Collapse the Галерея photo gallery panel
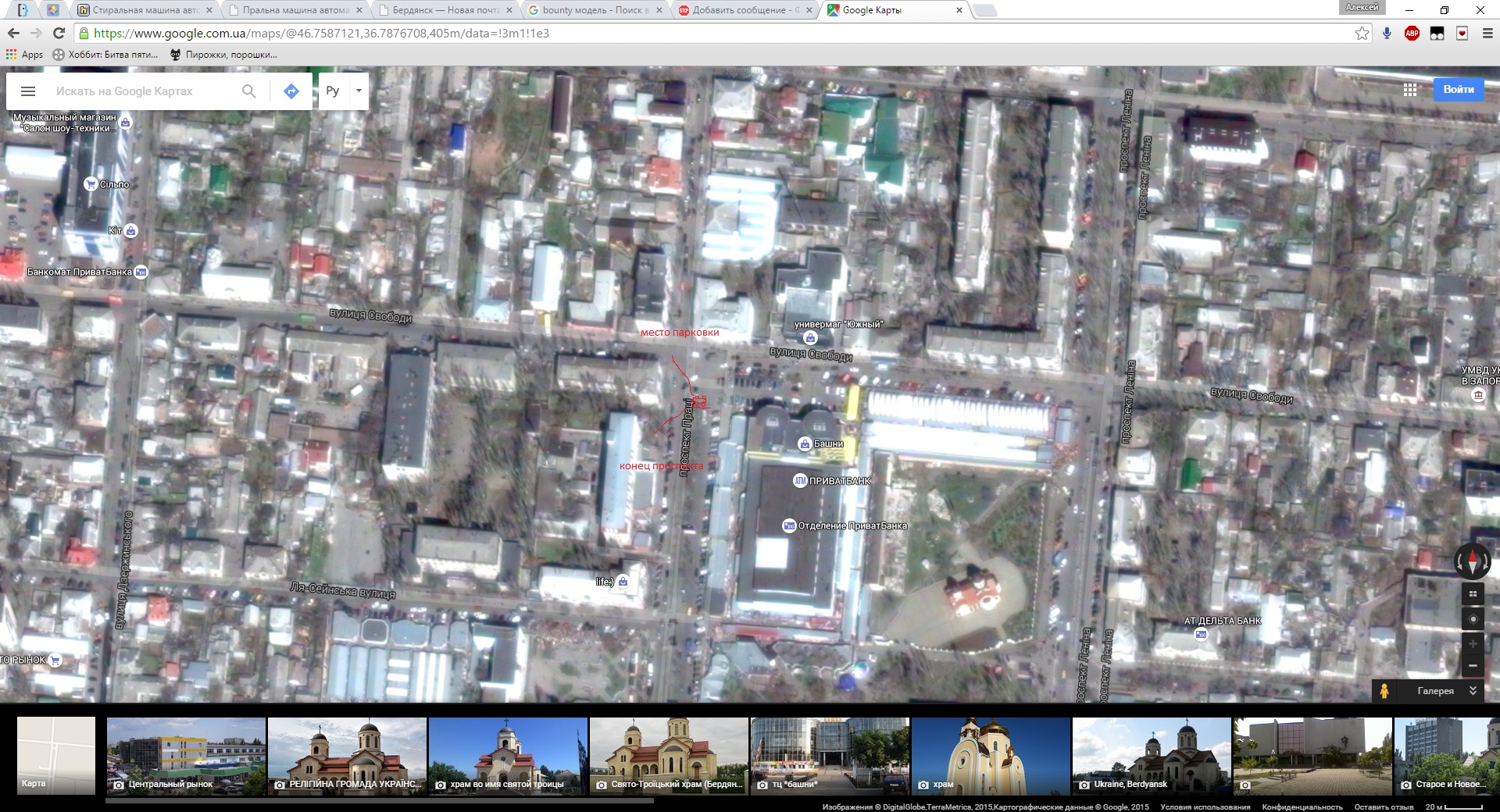1500x812 pixels. tap(1473, 691)
